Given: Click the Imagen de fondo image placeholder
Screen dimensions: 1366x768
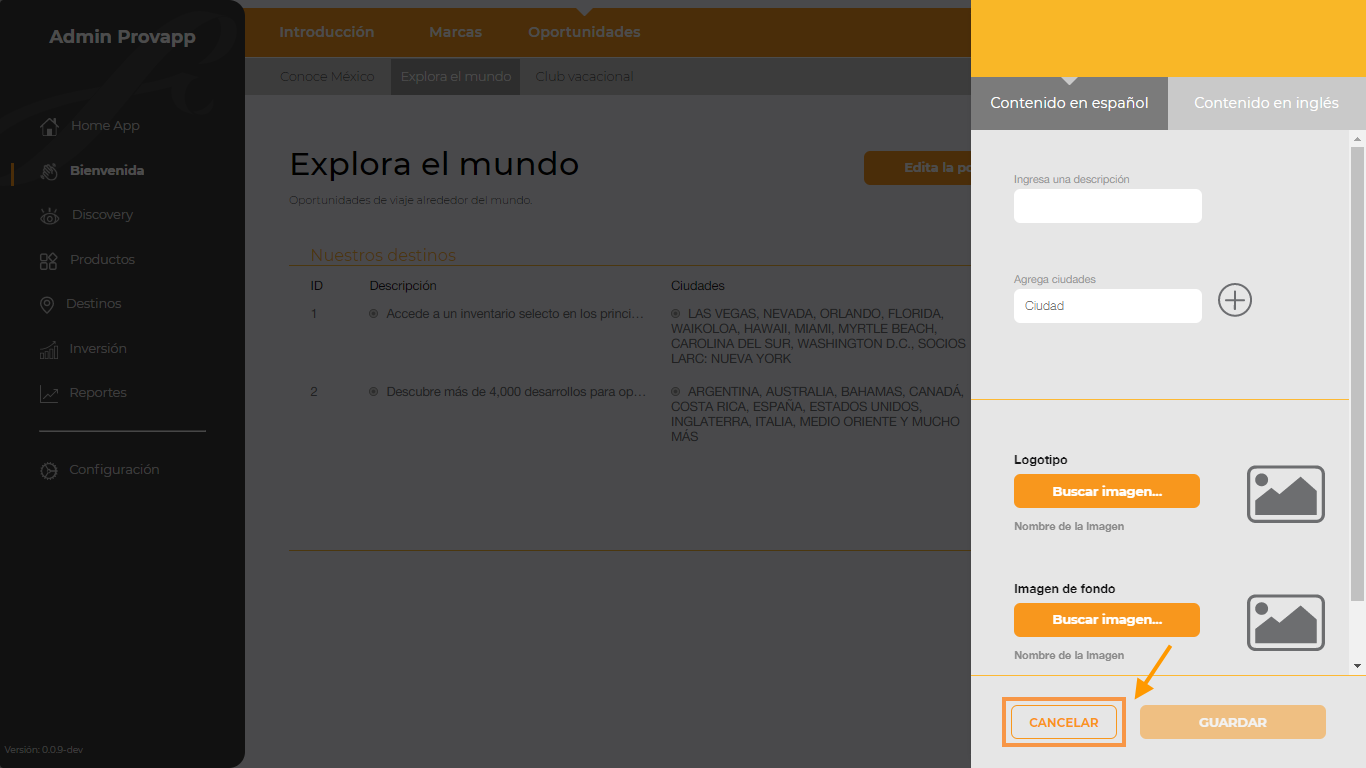Looking at the screenshot, I should [1286, 623].
